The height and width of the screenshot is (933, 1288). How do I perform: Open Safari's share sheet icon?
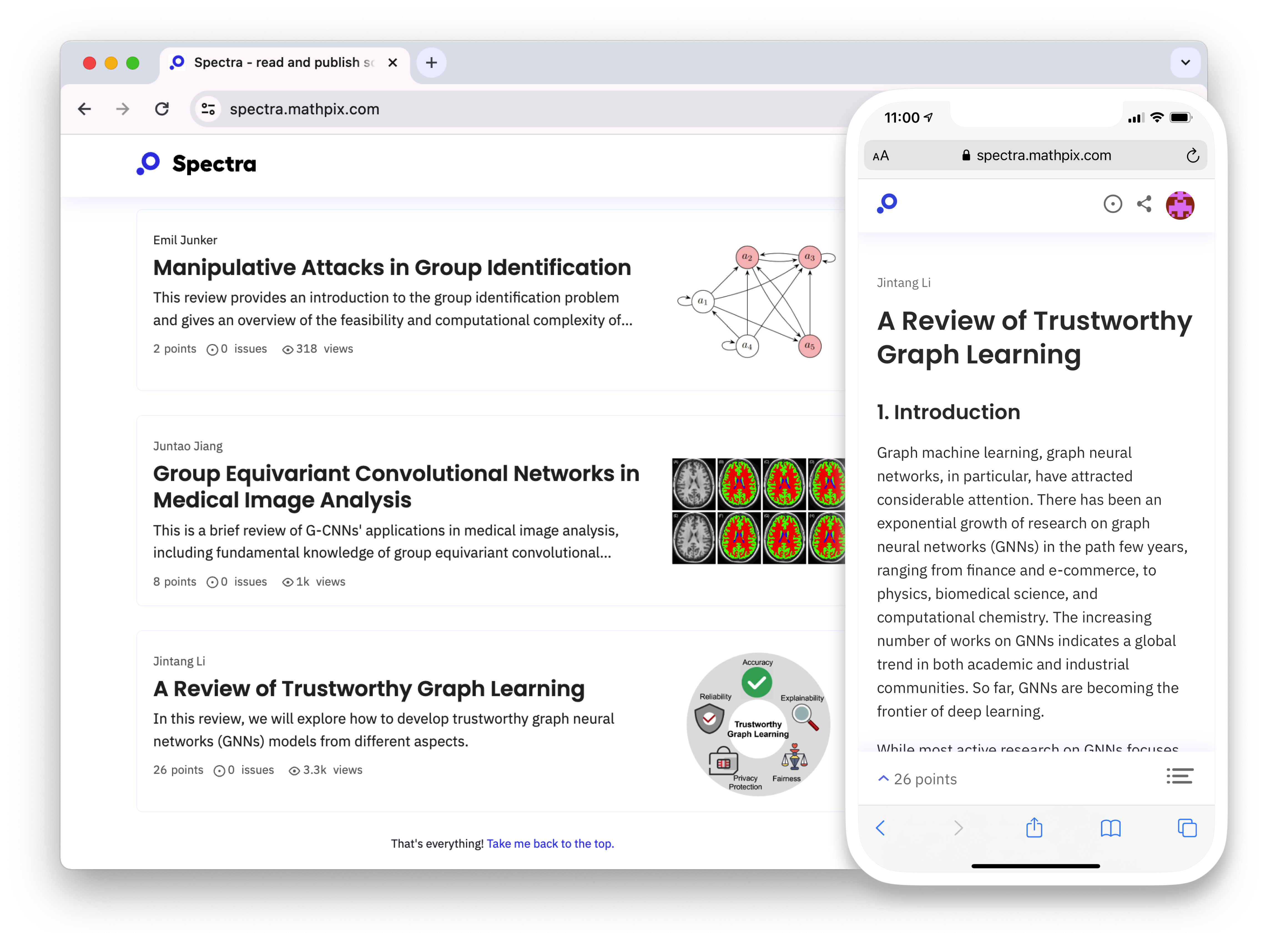(x=1035, y=828)
